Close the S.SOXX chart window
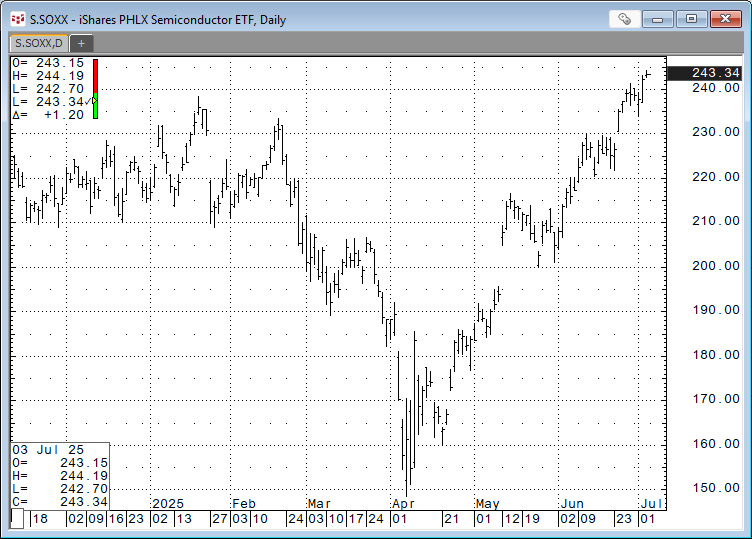This screenshot has height=539, width=752. pos(725,18)
